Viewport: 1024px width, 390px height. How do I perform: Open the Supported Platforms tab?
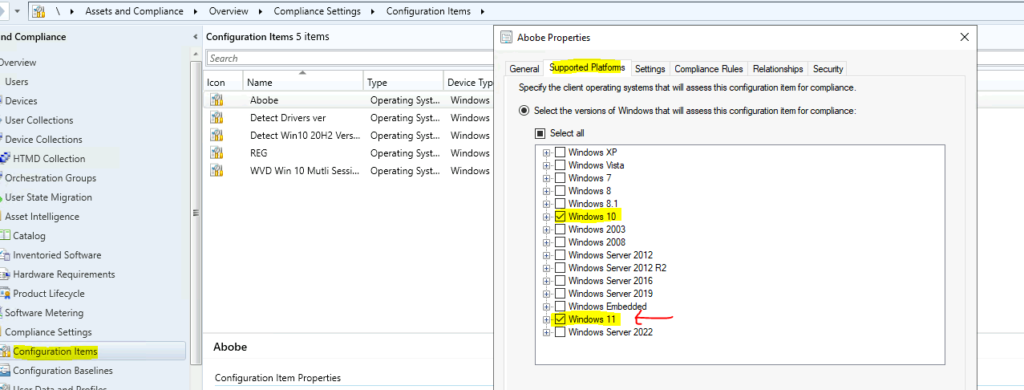tap(587, 67)
